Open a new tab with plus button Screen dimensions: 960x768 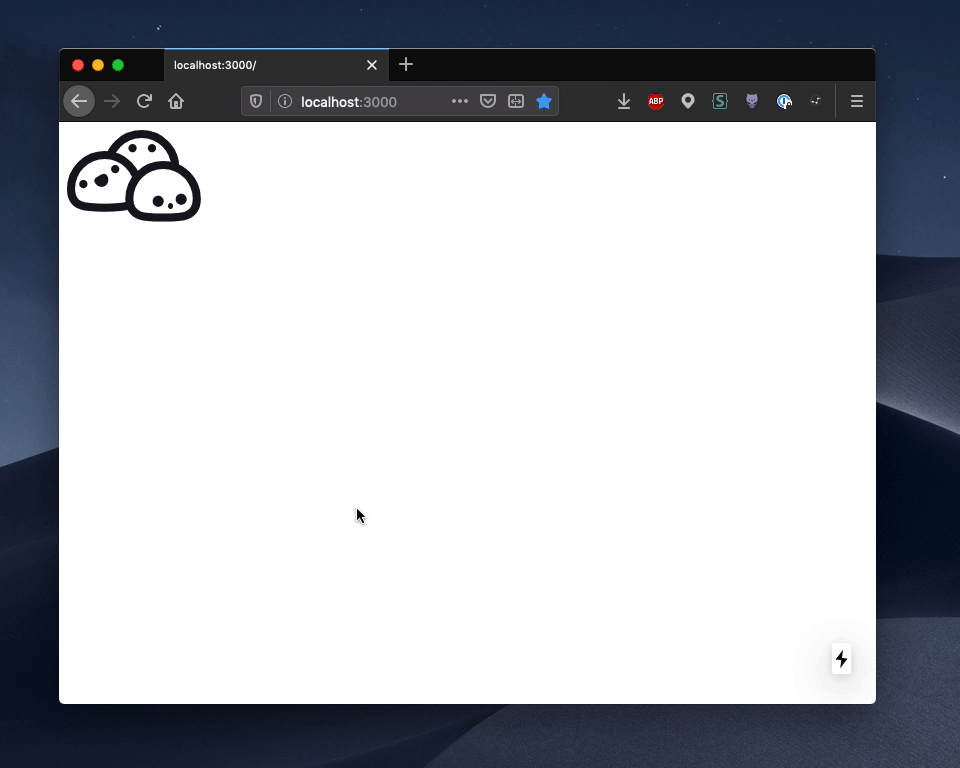pos(406,64)
